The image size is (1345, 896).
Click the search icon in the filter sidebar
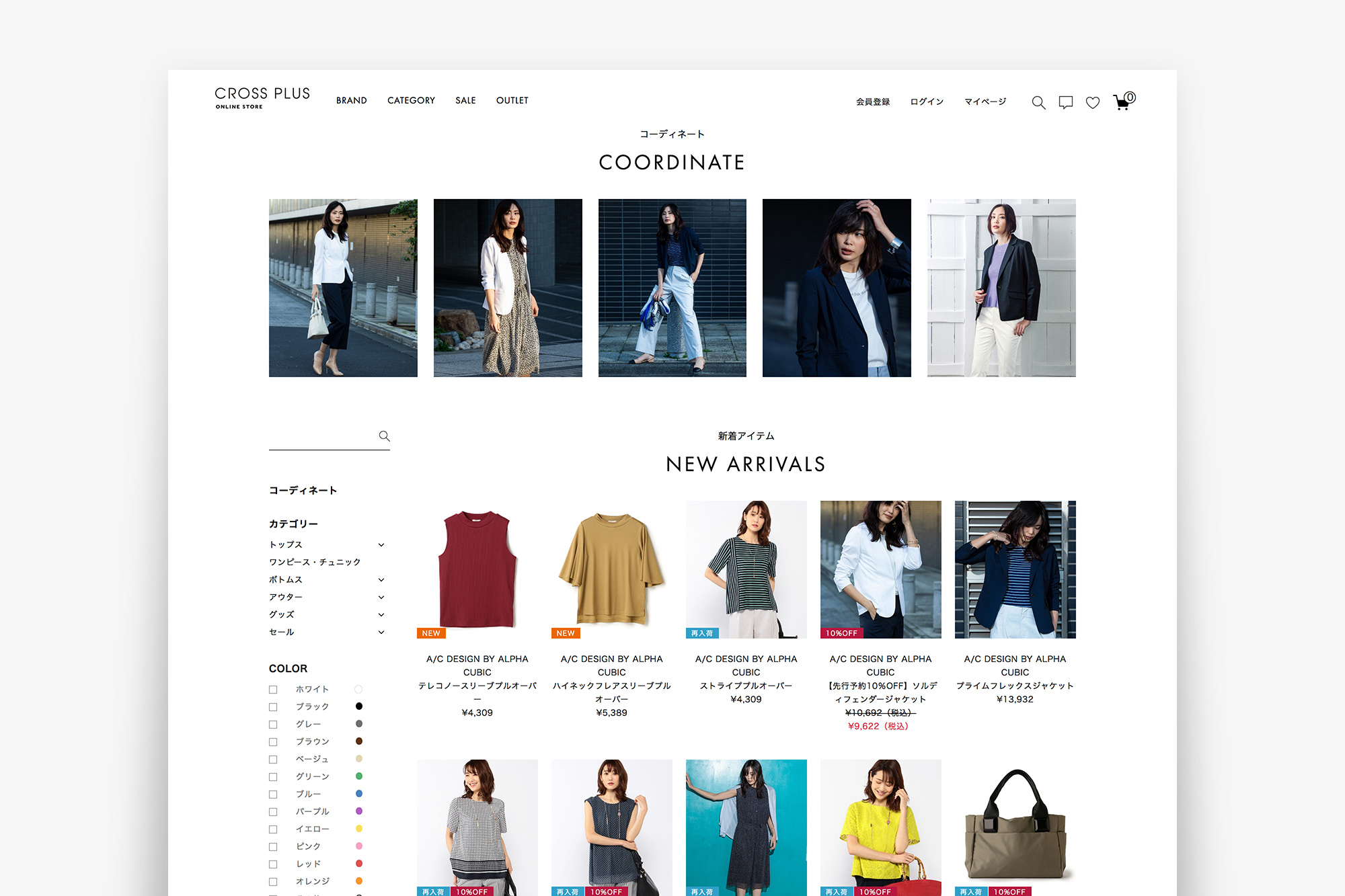pos(385,437)
